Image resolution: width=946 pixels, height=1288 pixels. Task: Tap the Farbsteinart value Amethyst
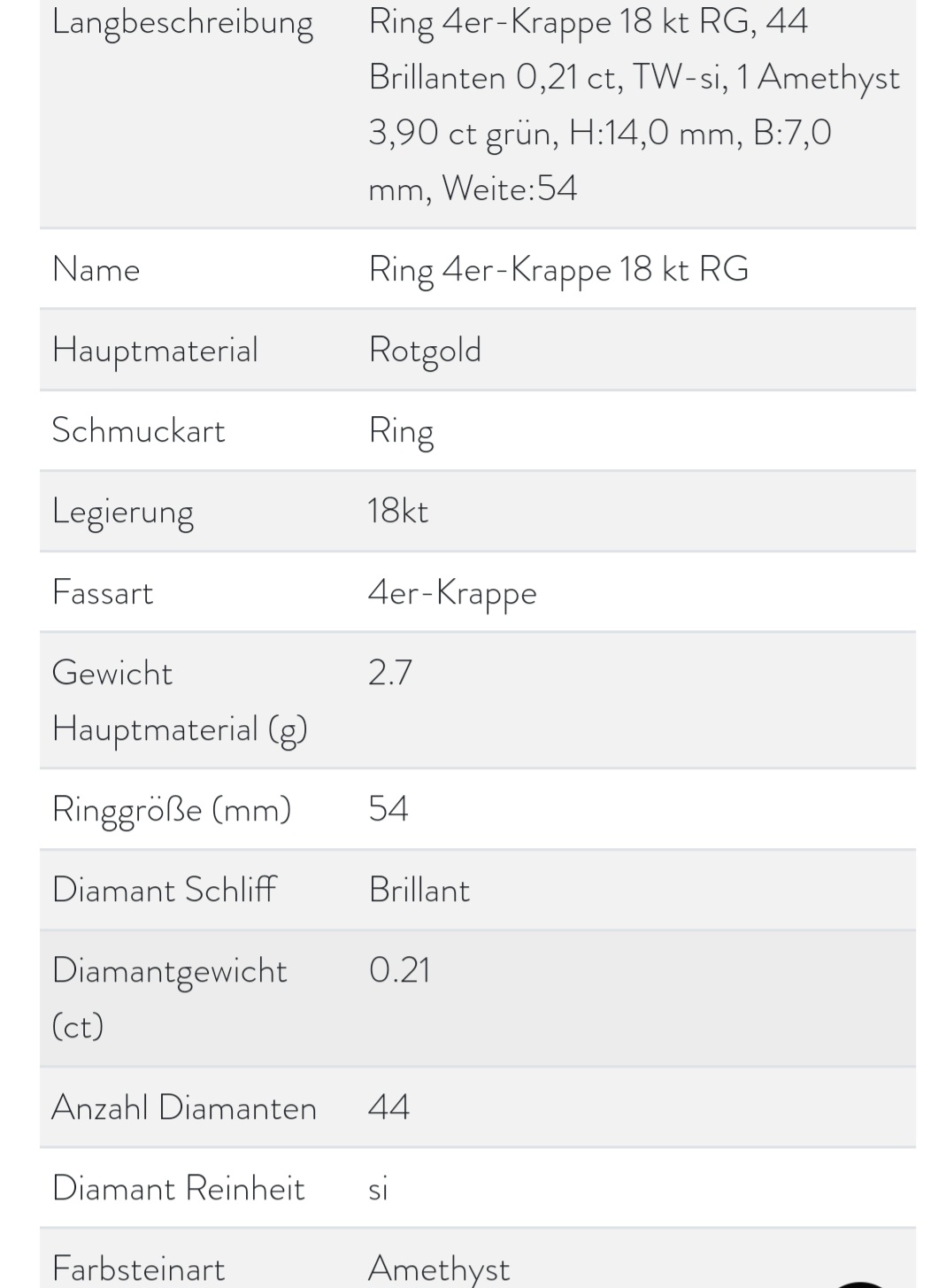[x=439, y=1269]
